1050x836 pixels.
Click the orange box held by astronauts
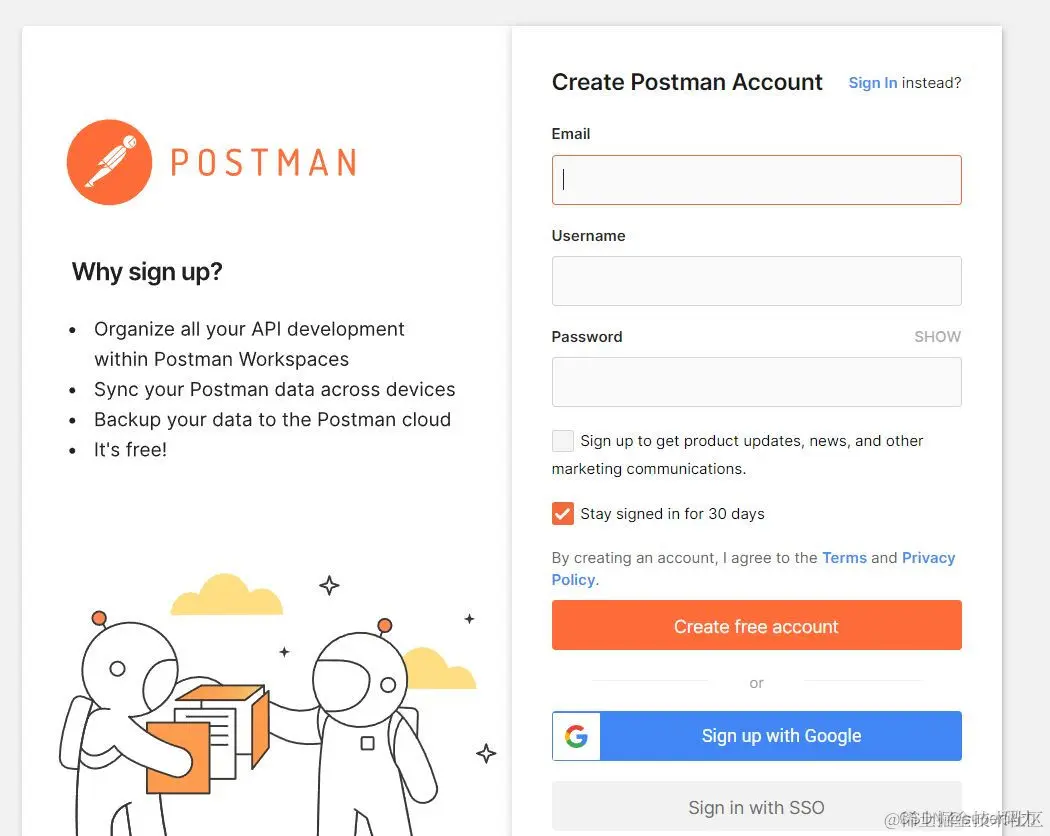208,739
